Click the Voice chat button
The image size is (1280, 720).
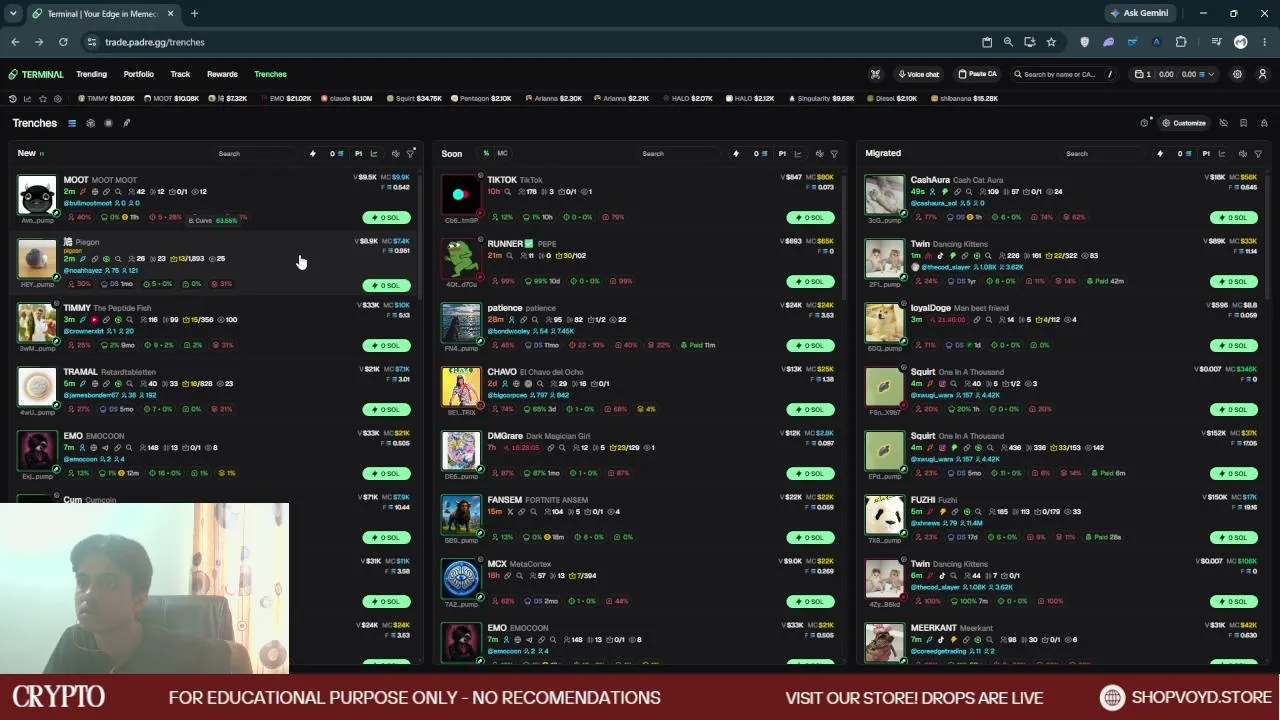(x=919, y=74)
